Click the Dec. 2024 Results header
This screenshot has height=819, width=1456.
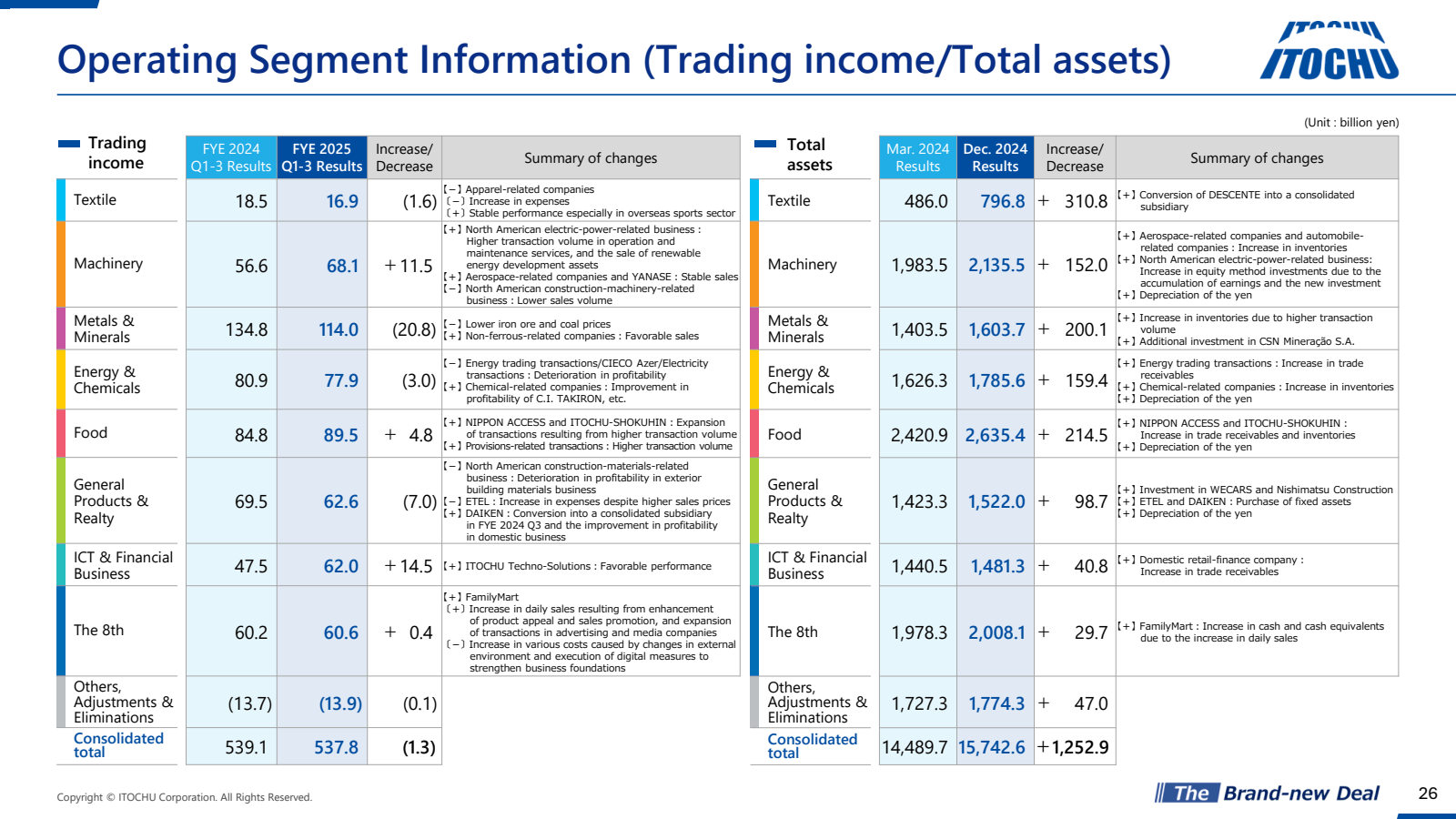995,157
